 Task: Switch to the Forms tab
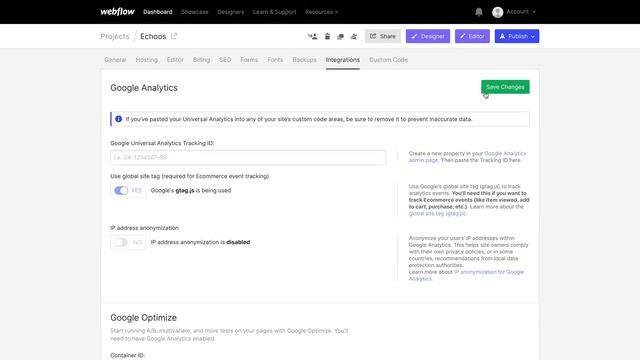(249, 60)
